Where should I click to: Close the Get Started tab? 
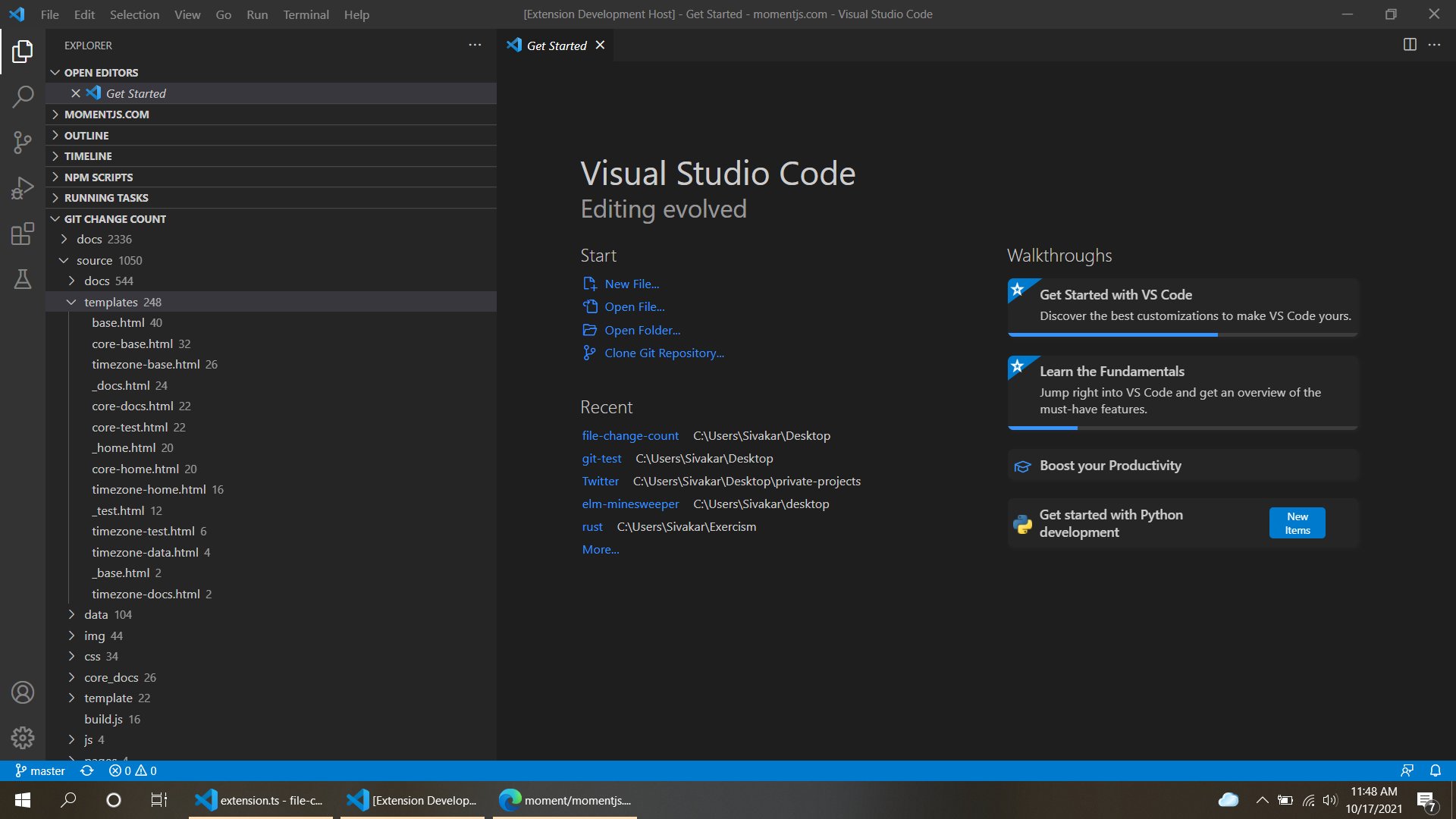[x=600, y=45]
